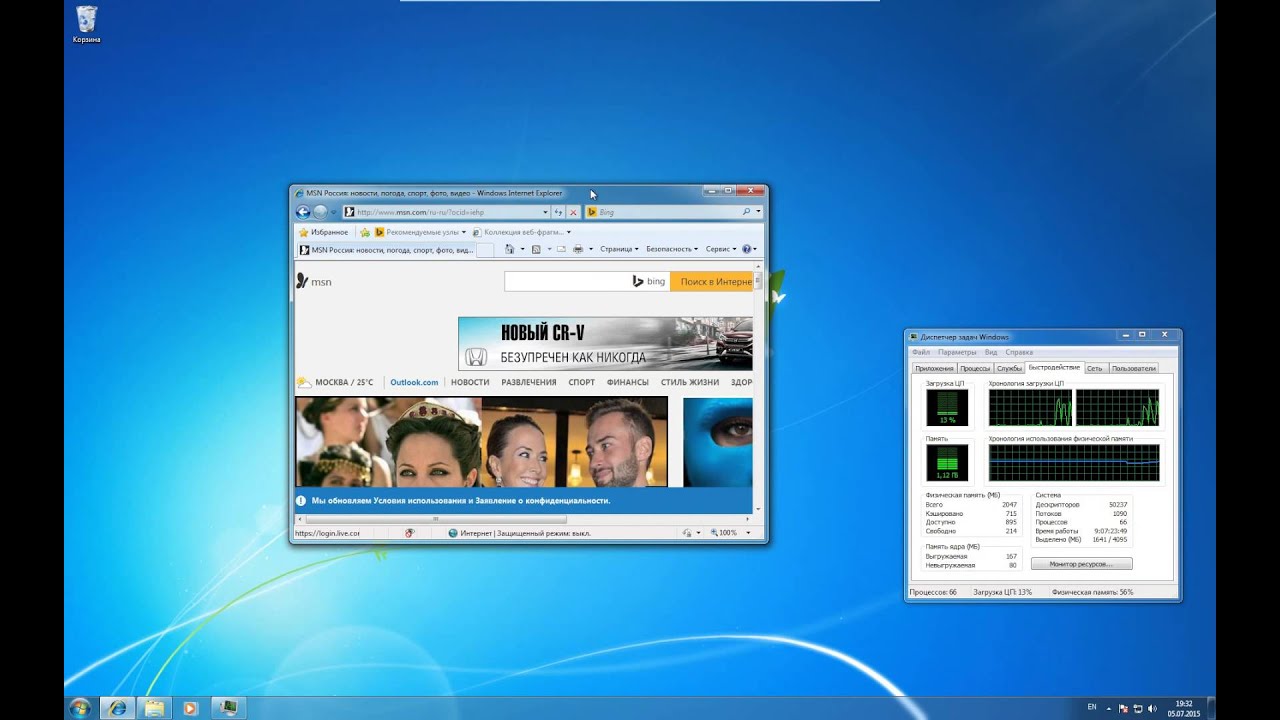Click the network icon in system tray

click(1138, 708)
